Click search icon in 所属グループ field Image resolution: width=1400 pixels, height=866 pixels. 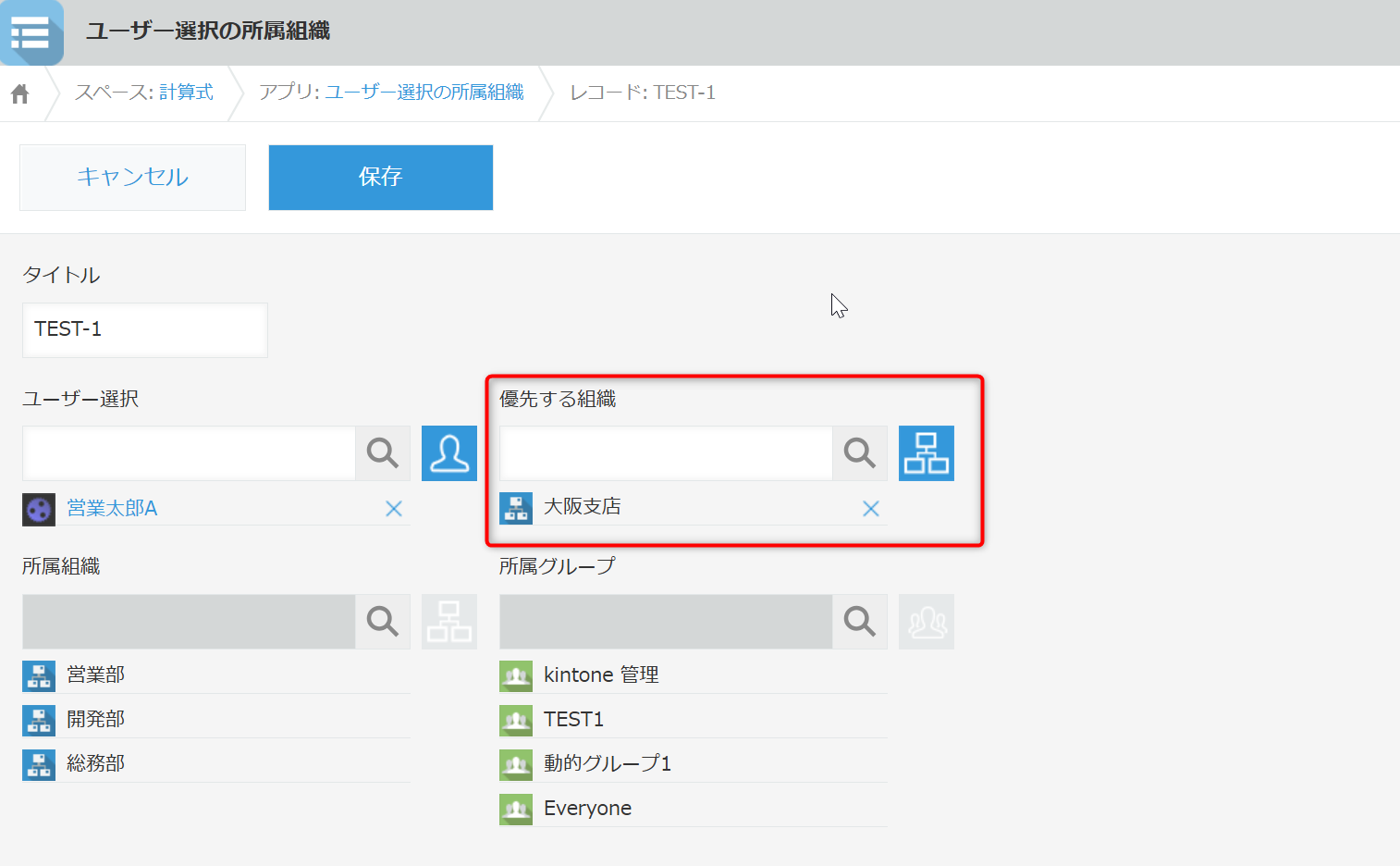860,622
